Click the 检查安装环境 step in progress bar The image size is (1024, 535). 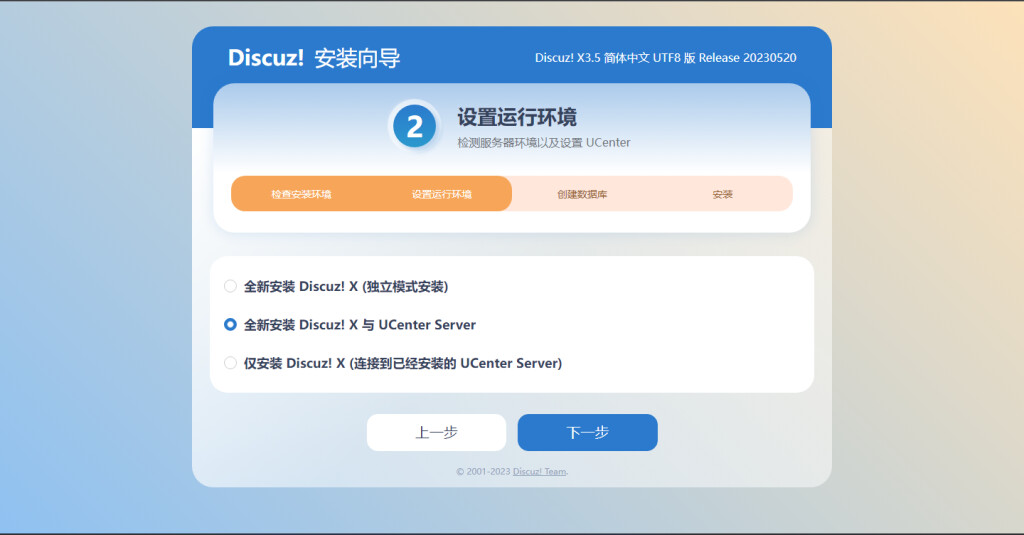tap(301, 194)
